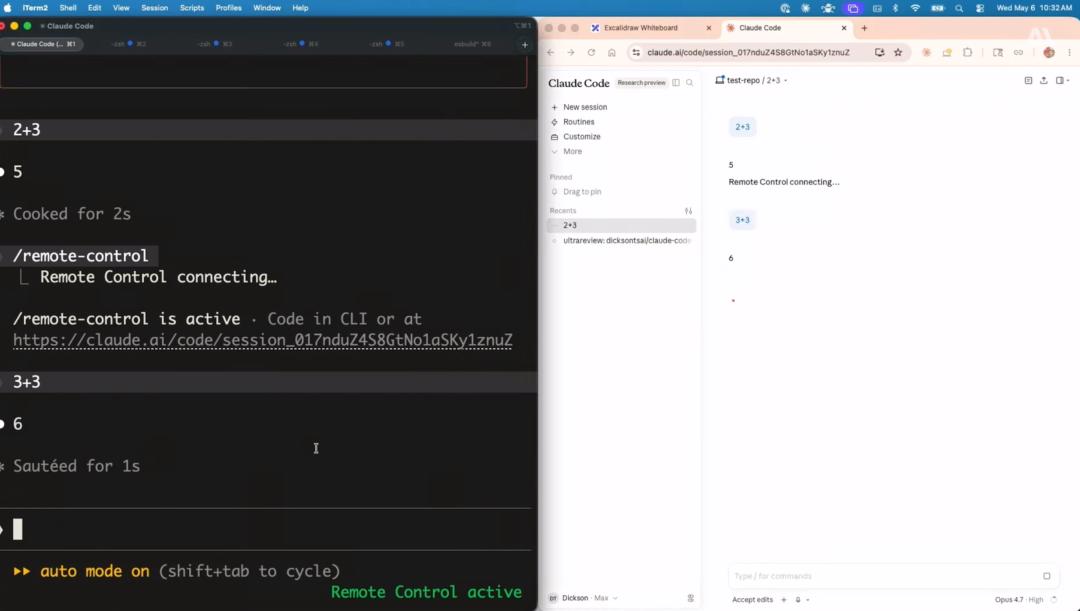1080x611 pixels.
Task: Click the session notes icon in header
Action: pyautogui.click(x=1028, y=81)
